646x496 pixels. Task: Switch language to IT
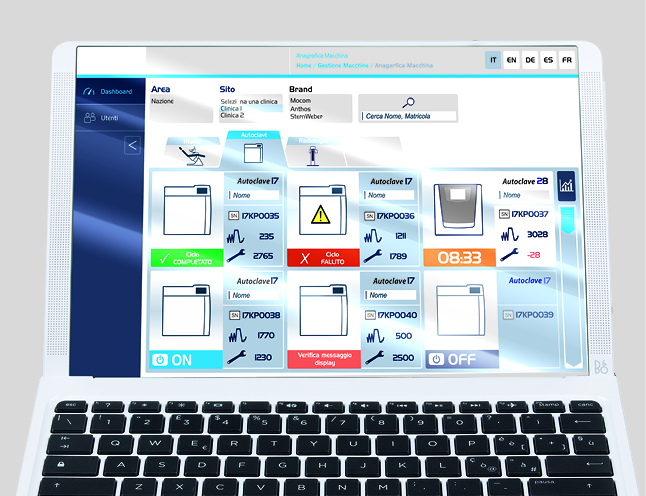click(x=493, y=60)
